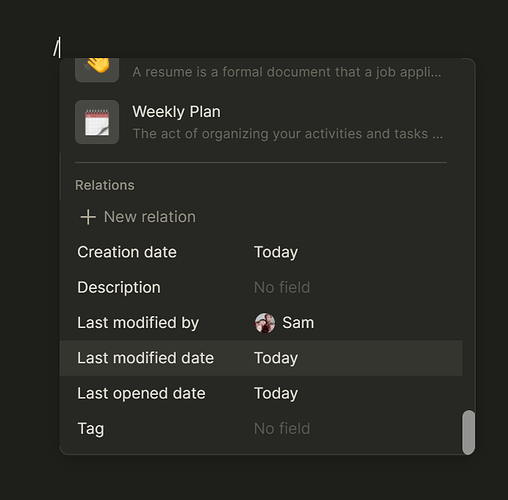The width and height of the screenshot is (508, 500).
Task: Click the popup's vertical scrollbar thumb
Action: [468, 432]
